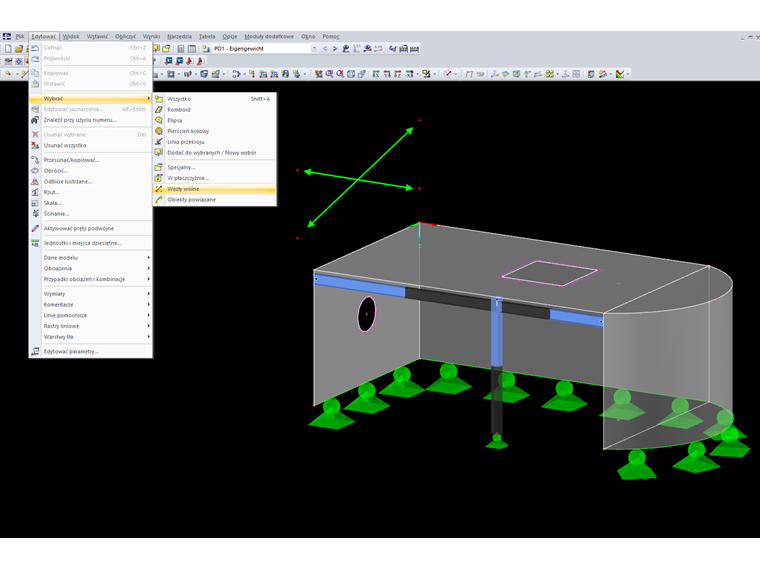Open the Obliczyć menu
This screenshot has height=570, width=760.
point(126,36)
